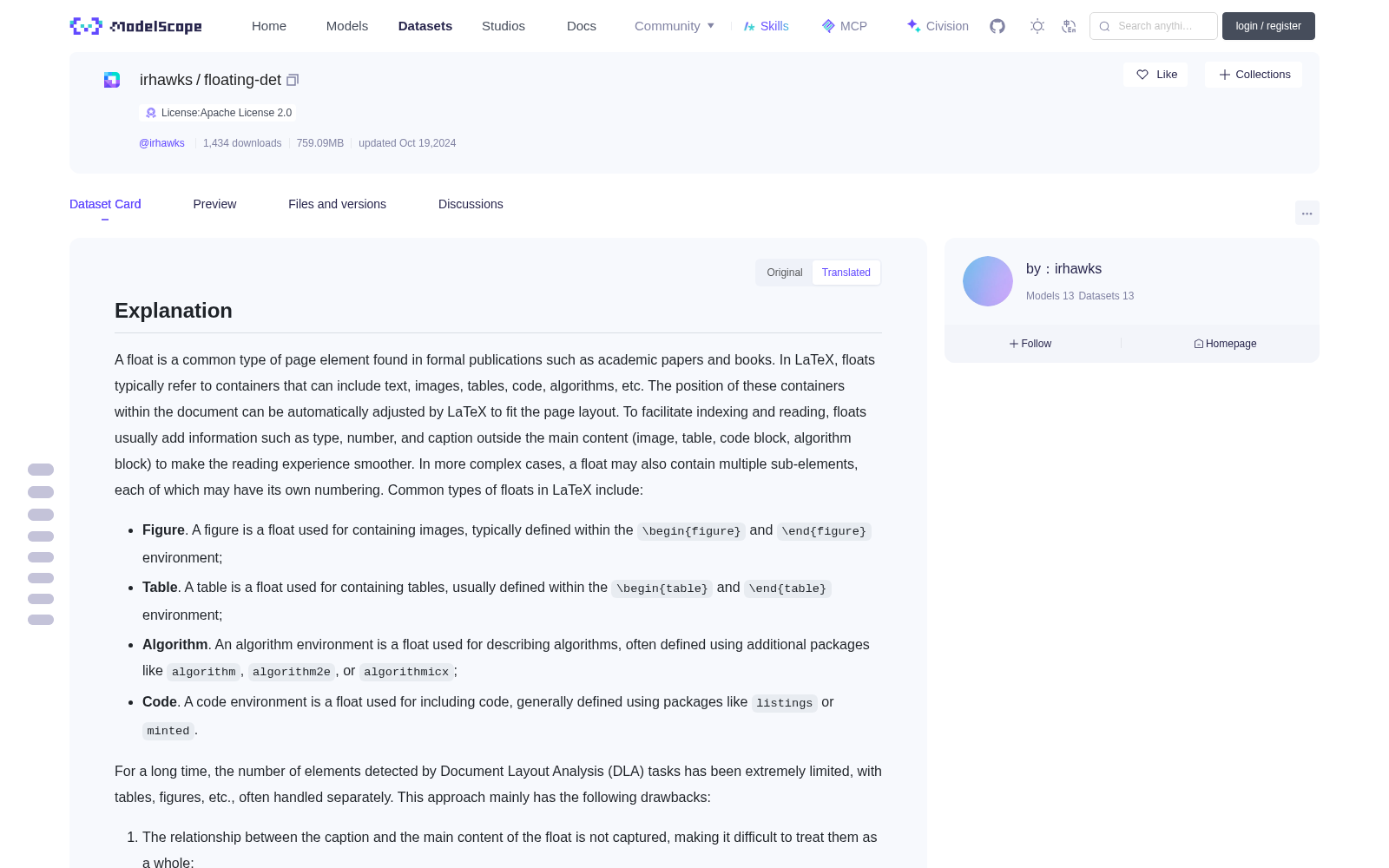Add dataset to Collections
Viewport: 1389px width, 868px height.
click(x=1254, y=75)
